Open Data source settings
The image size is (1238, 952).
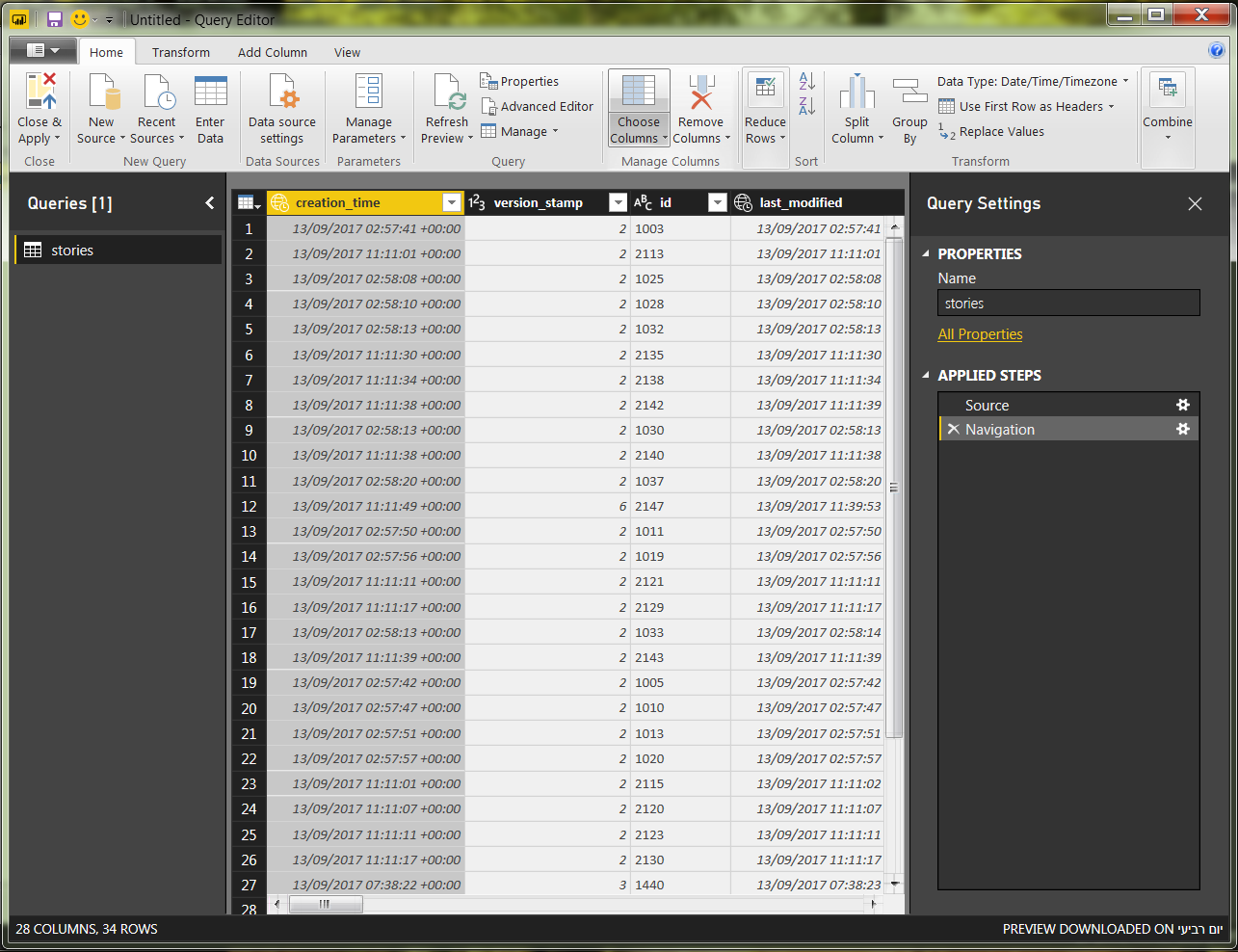pyautogui.click(x=281, y=93)
